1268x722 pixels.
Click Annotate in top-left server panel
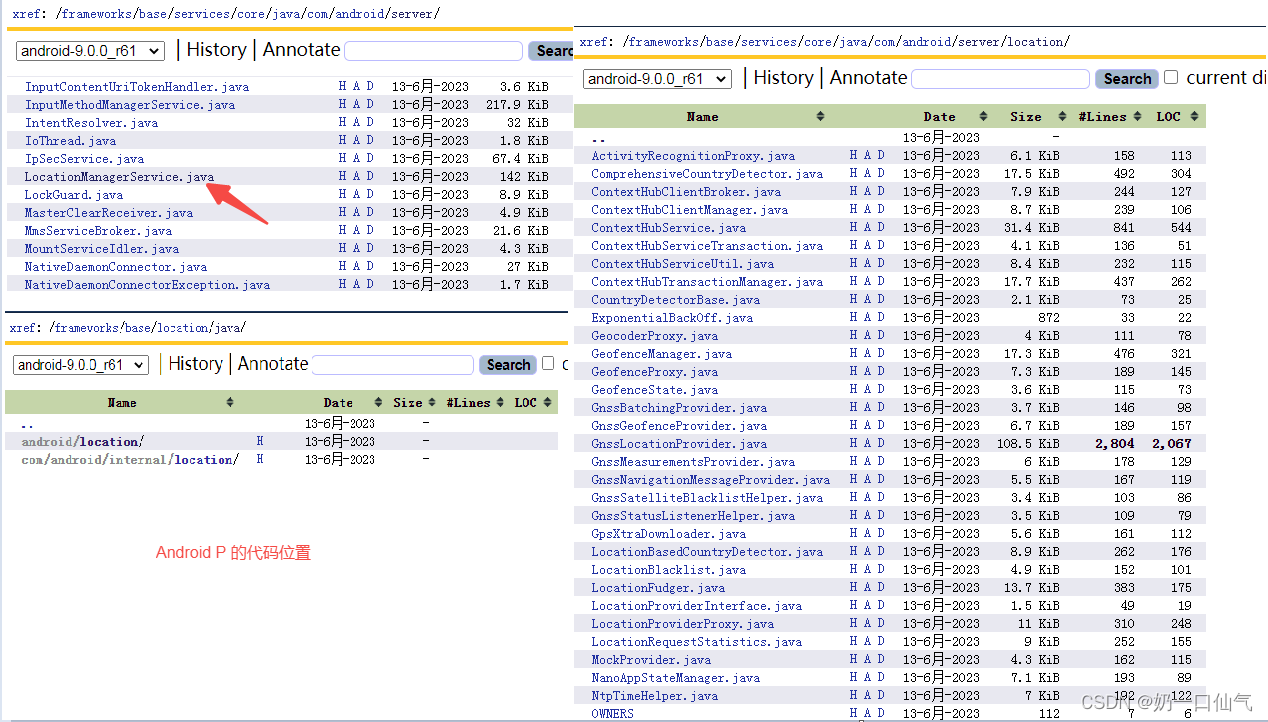click(301, 50)
